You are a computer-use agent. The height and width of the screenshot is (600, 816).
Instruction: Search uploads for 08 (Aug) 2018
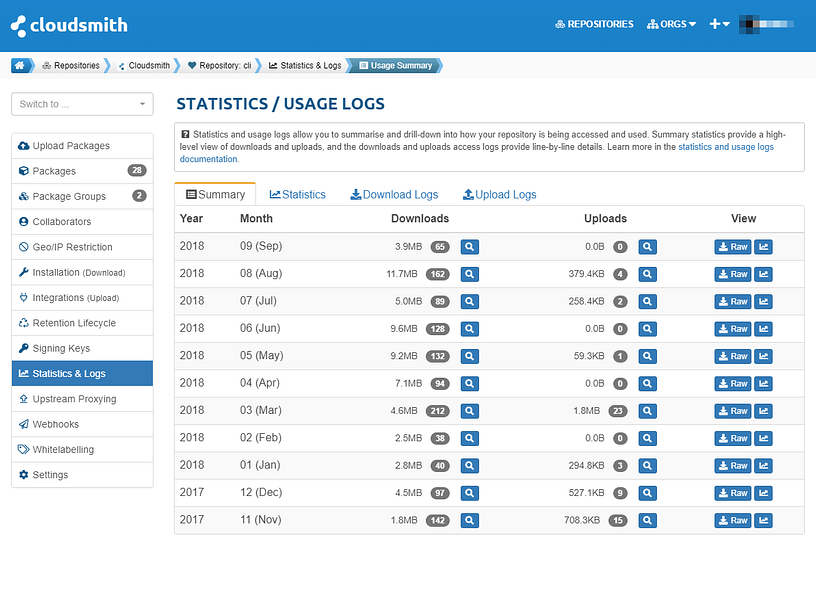tap(647, 274)
